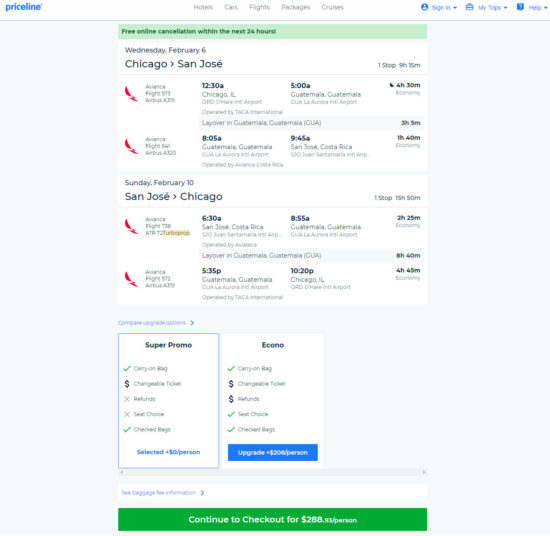This screenshot has width=550, height=536.
Task: Click the Sign In user icon
Action: point(424,7)
